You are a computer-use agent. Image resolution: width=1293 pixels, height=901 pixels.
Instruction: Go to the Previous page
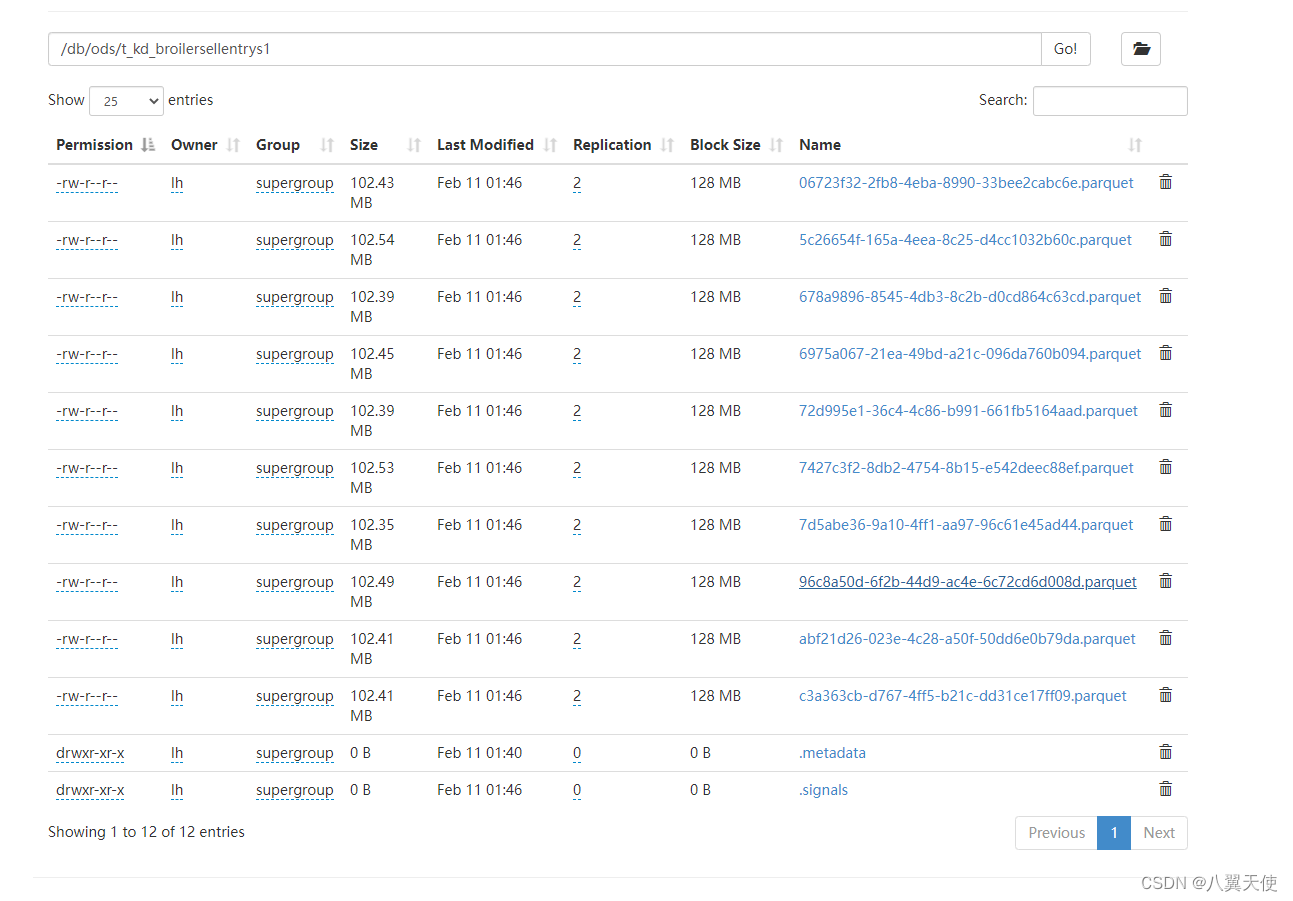point(1056,833)
